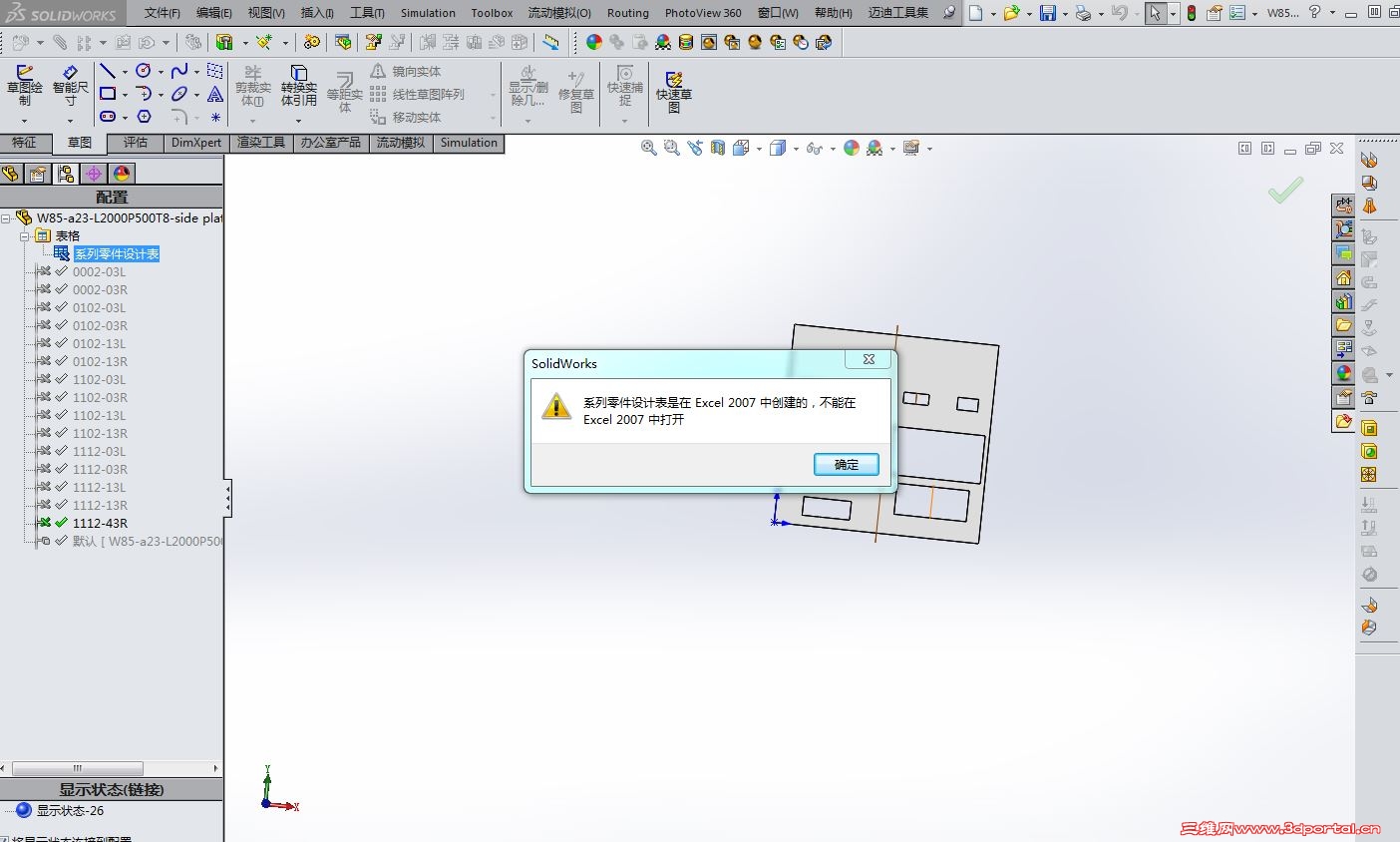Click the 智能尺寸 smart dimension tool
This screenshot has width=1400, height=842.
[70, 86]
